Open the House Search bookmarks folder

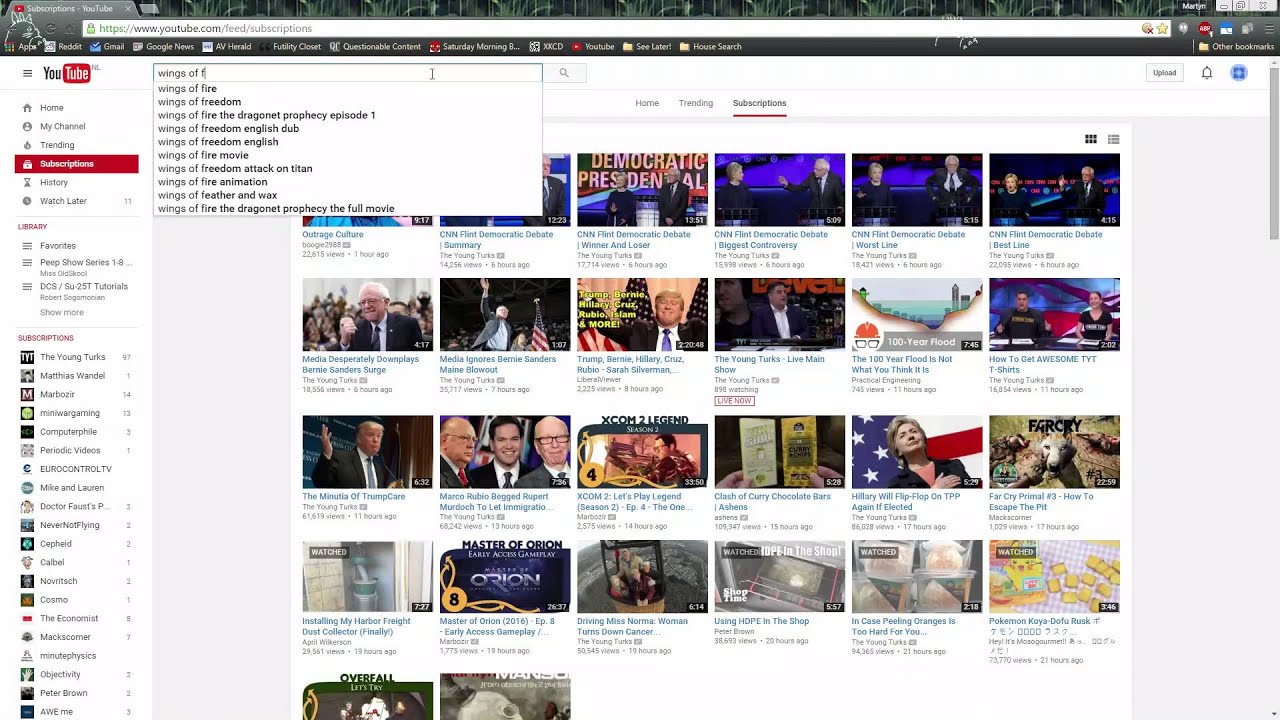[x=710, y=46]
